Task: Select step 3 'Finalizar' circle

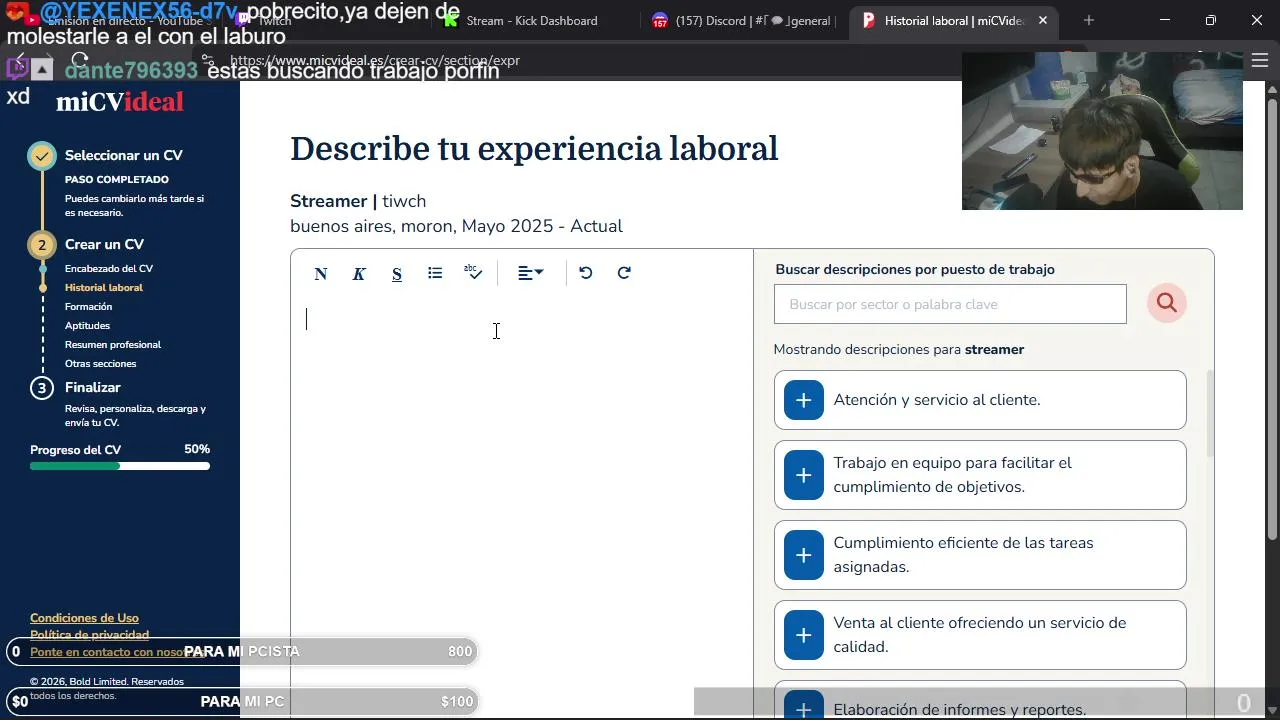Action: point(42,388)
